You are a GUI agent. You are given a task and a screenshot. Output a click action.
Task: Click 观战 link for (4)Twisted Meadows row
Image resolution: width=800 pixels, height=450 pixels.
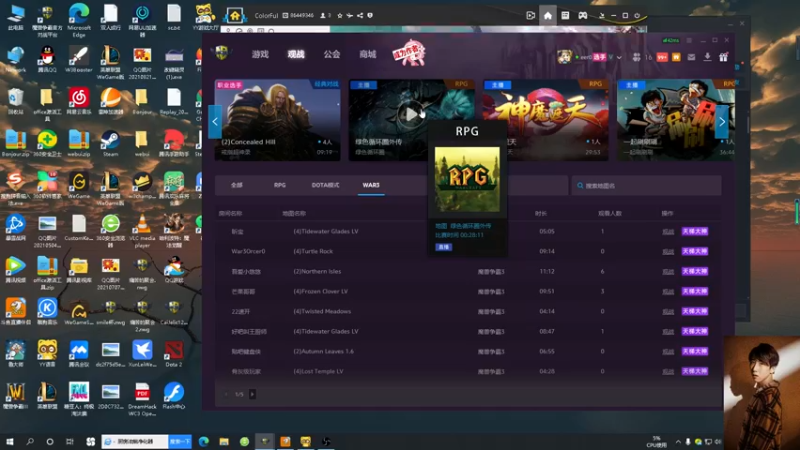pos(668,311)
